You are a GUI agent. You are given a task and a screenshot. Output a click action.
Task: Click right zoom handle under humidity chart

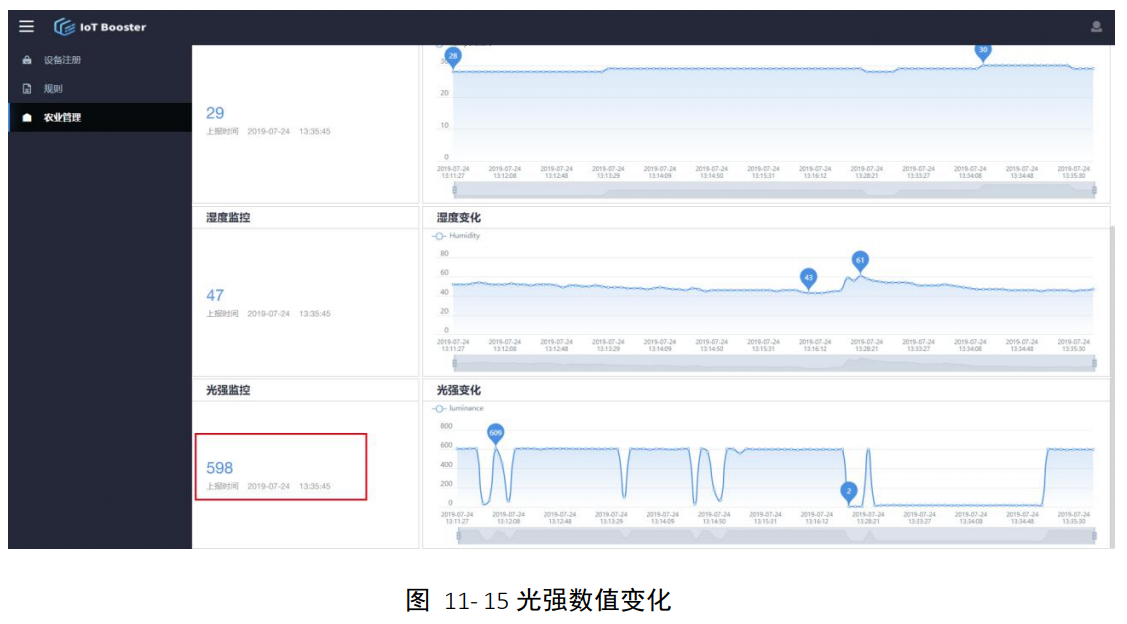pyautogui.click(x=1094, y=363)
